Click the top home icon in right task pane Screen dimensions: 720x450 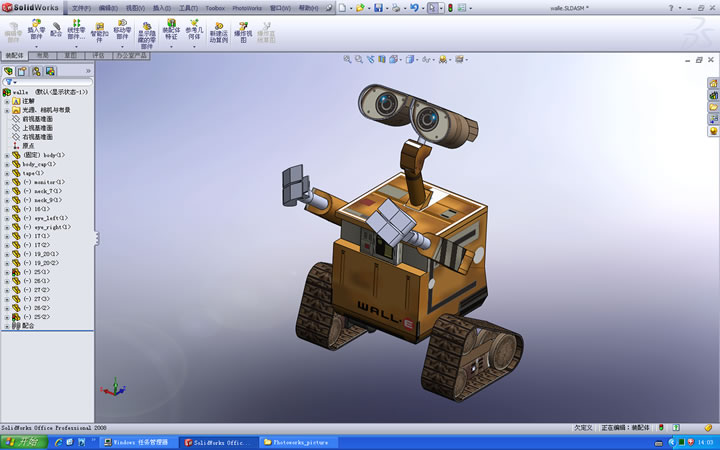713,83
